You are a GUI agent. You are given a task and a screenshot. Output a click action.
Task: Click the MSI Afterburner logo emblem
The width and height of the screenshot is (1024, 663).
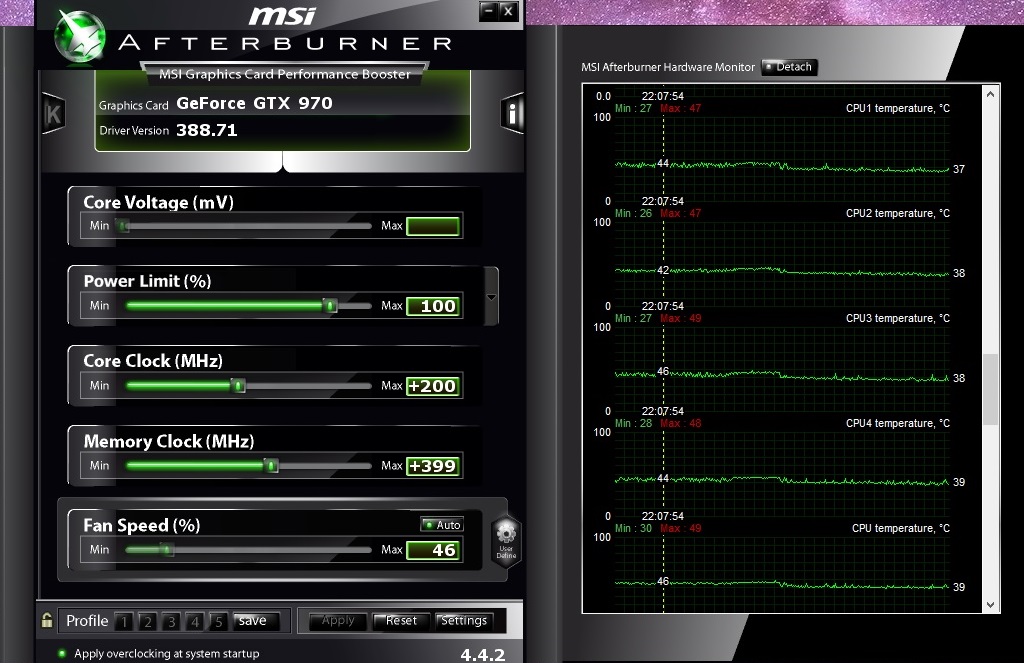point(80,37)
